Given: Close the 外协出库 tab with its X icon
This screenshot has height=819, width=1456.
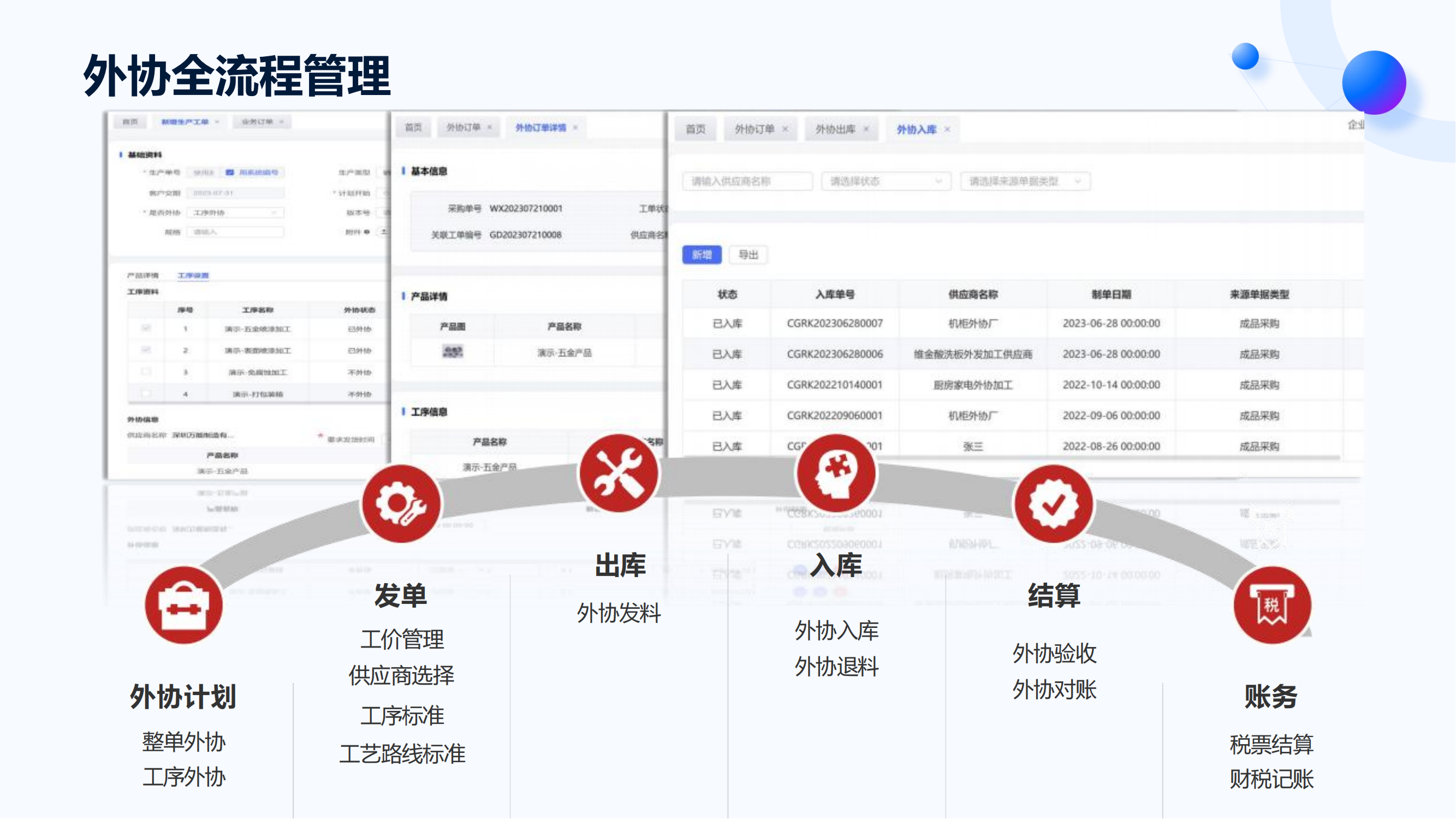Looking at the screenshot, I should point(866,129).
